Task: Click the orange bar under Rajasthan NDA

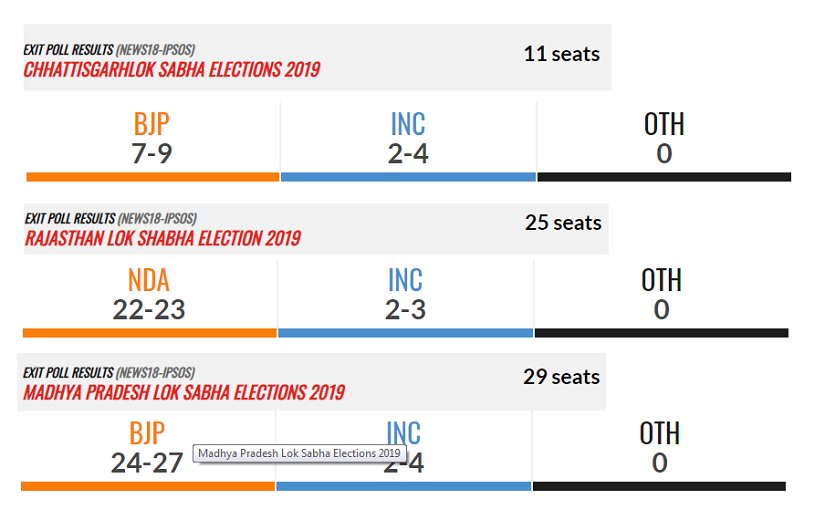Action: [149, 333]
